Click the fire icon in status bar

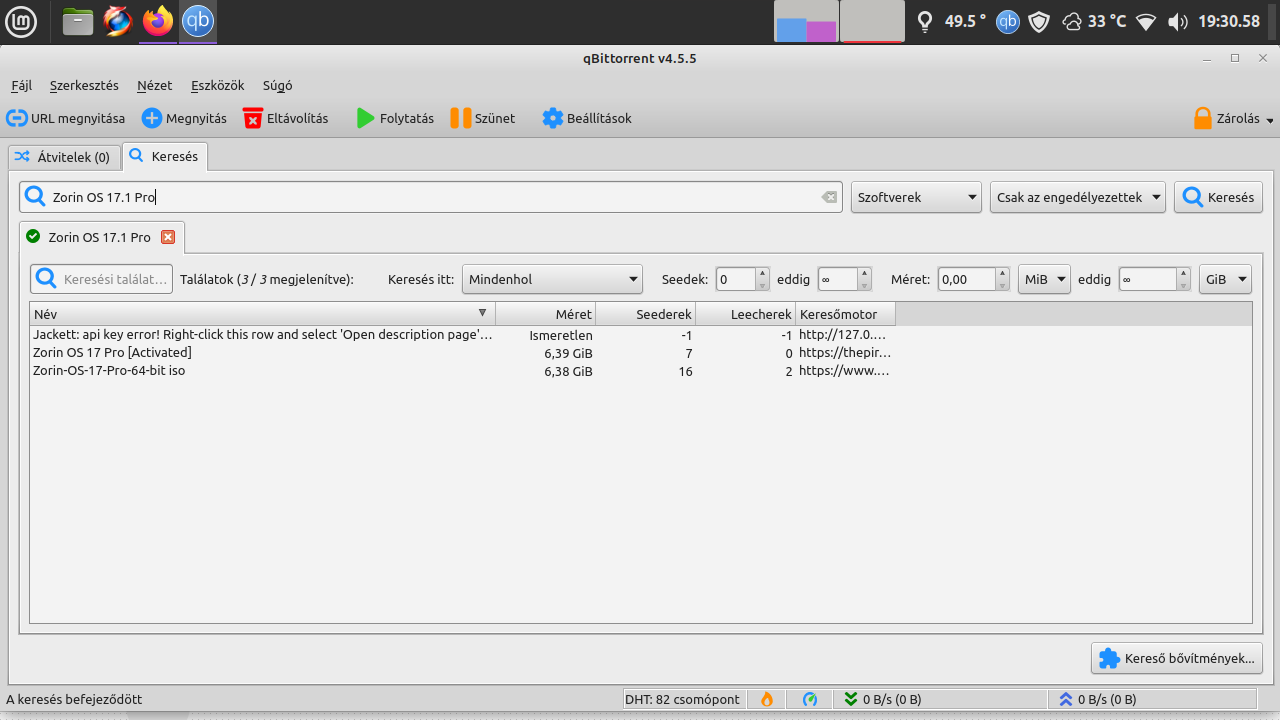click(767, 699)
